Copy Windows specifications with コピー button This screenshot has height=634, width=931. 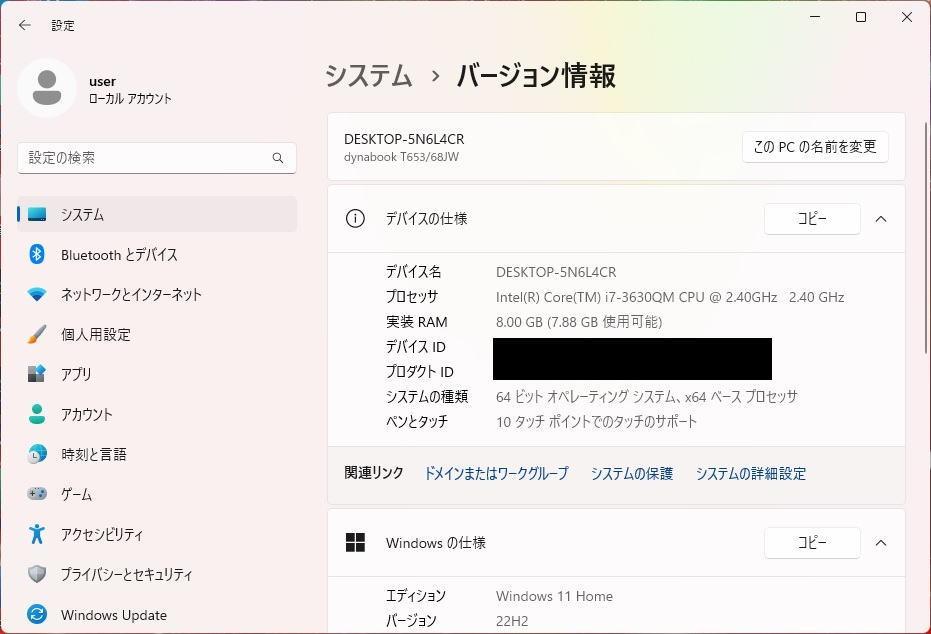coord(812,543)
